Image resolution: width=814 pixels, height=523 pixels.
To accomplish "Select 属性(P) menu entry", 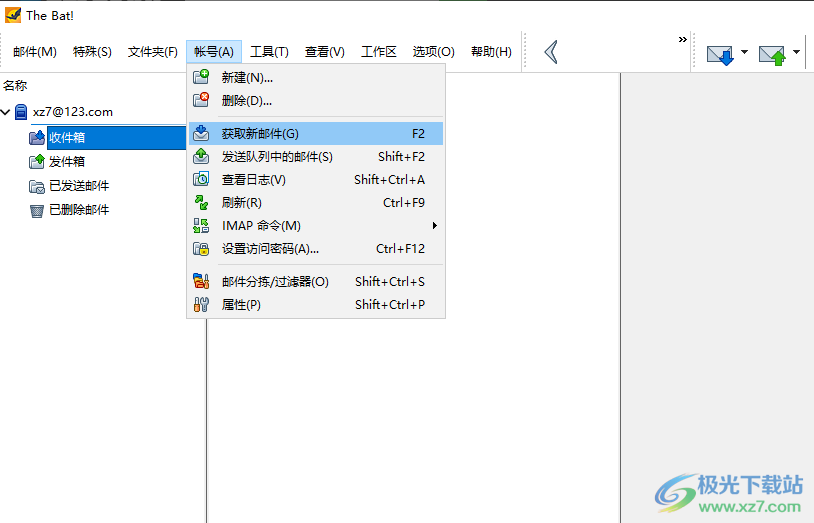I will click(x=316, y=304).
